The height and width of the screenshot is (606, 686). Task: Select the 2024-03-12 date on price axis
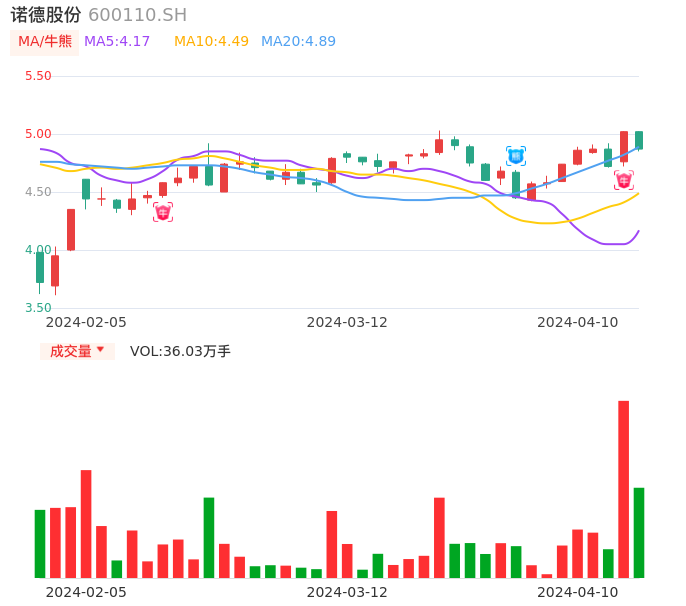click(x=347, y=322)
